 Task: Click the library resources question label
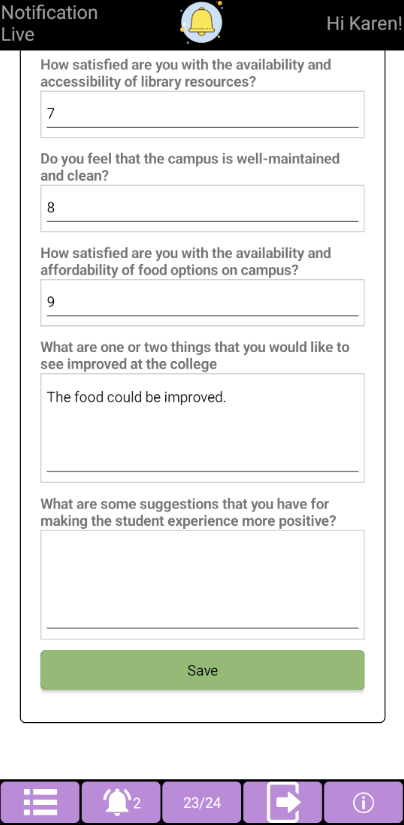coord(186,73)
